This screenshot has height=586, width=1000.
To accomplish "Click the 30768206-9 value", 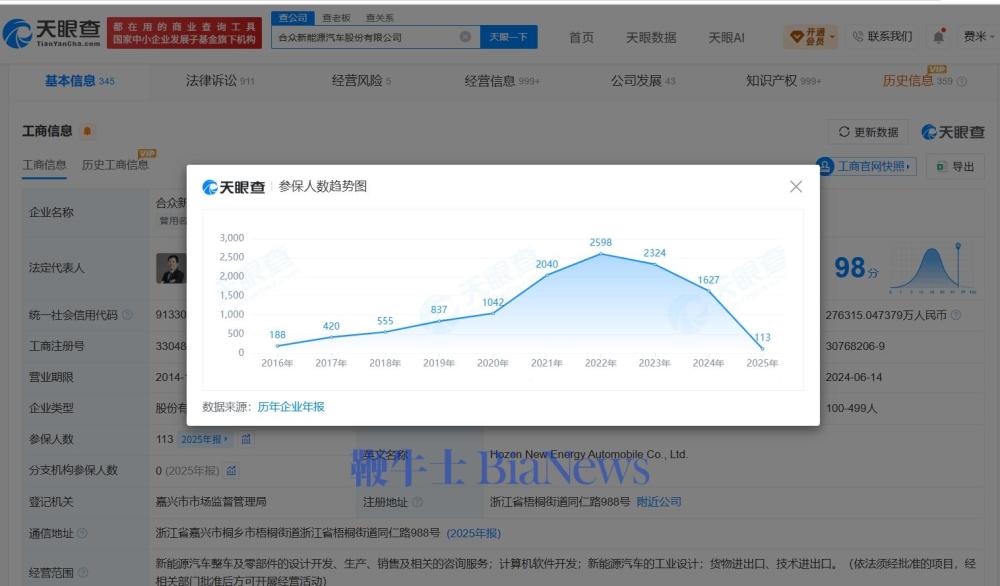I will pyautogui.click(x=855, y=346).
